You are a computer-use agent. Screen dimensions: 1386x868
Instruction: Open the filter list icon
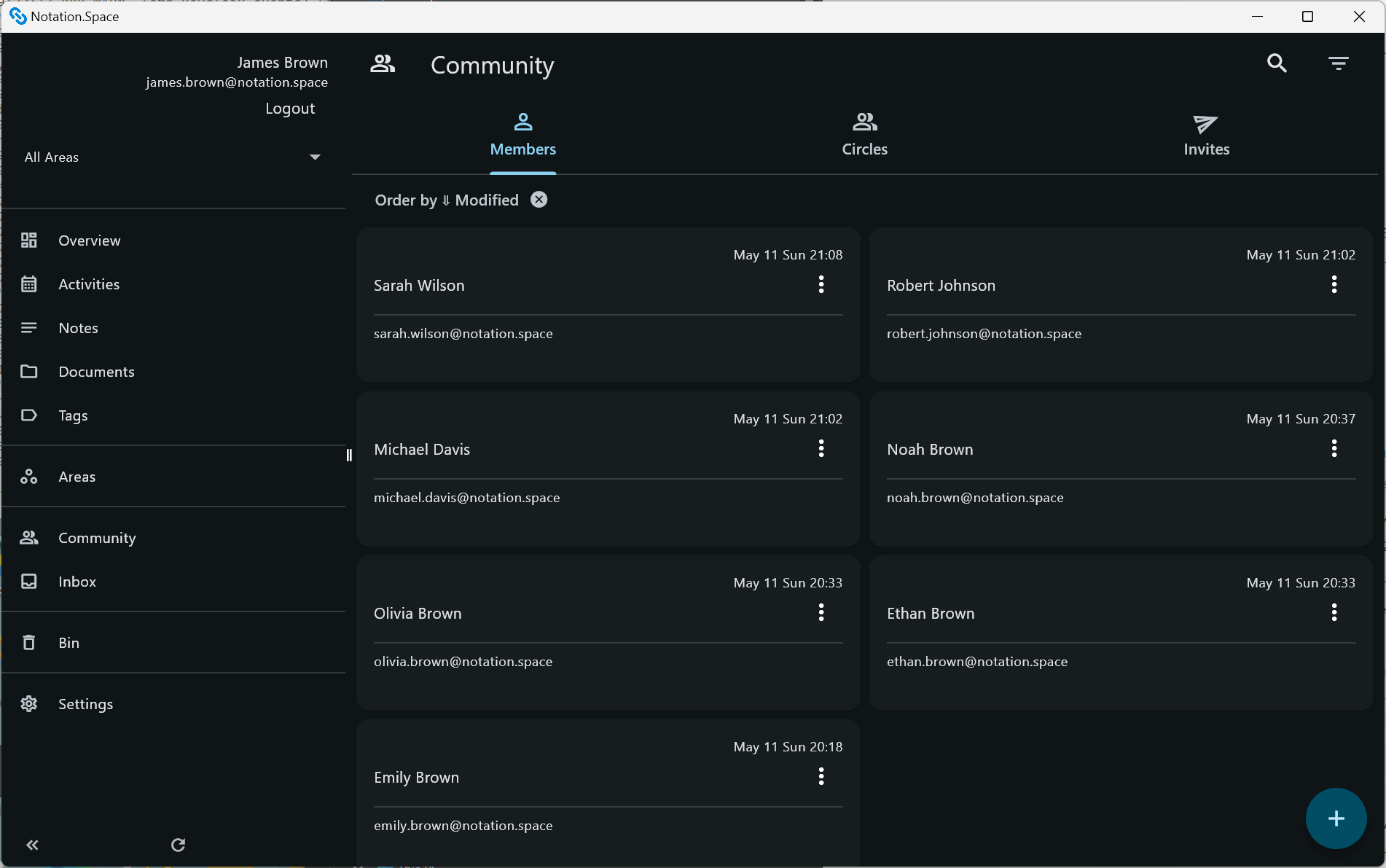(x=1338, y=63)
